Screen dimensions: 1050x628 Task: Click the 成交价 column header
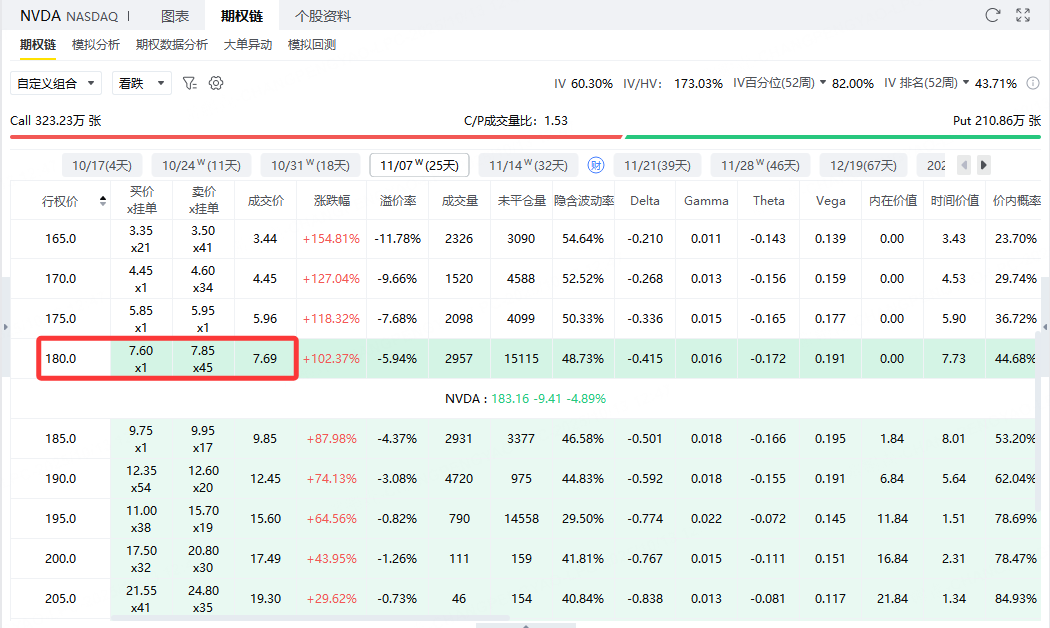pos(265,201)
